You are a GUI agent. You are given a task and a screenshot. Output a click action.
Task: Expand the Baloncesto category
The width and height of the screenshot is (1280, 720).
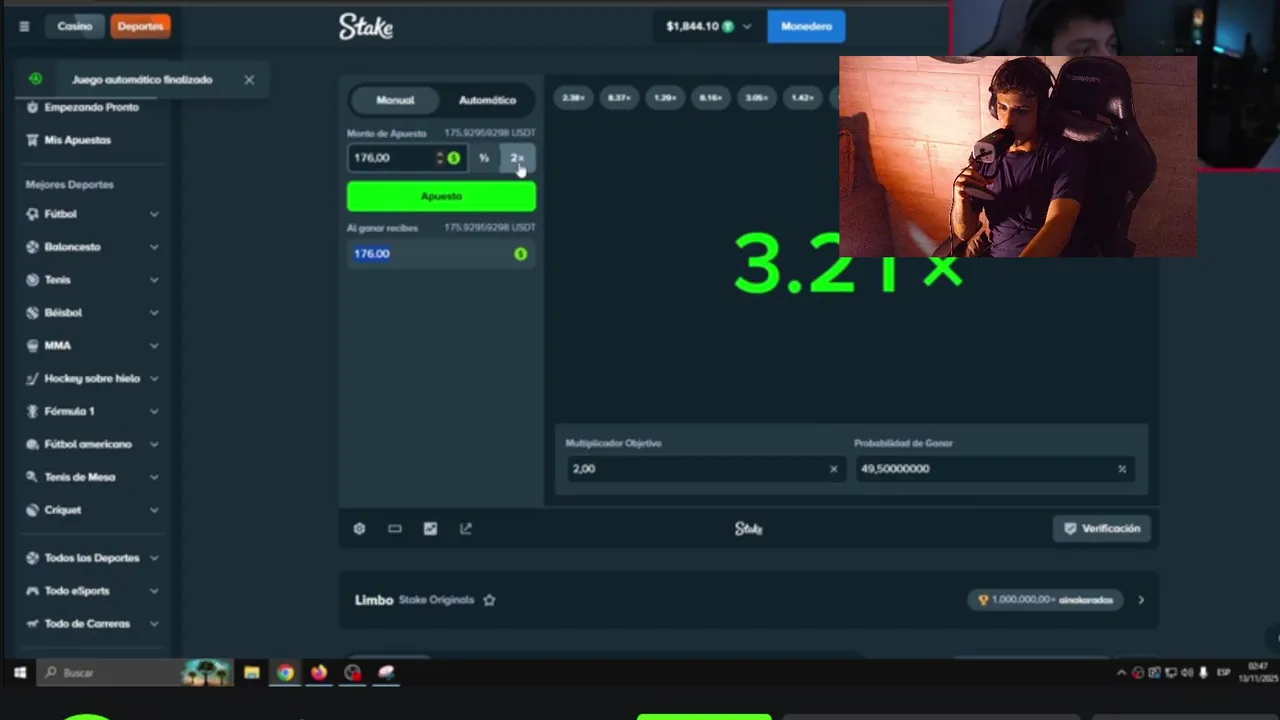pos(154,247)
